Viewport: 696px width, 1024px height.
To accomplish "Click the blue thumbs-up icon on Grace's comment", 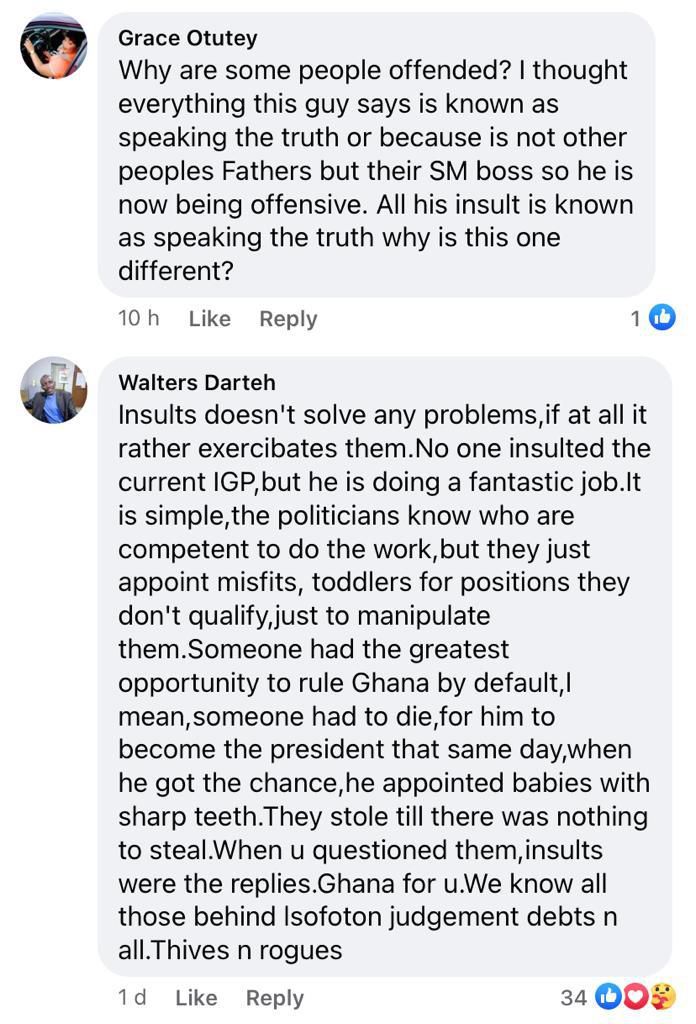I will click(660, 316).
